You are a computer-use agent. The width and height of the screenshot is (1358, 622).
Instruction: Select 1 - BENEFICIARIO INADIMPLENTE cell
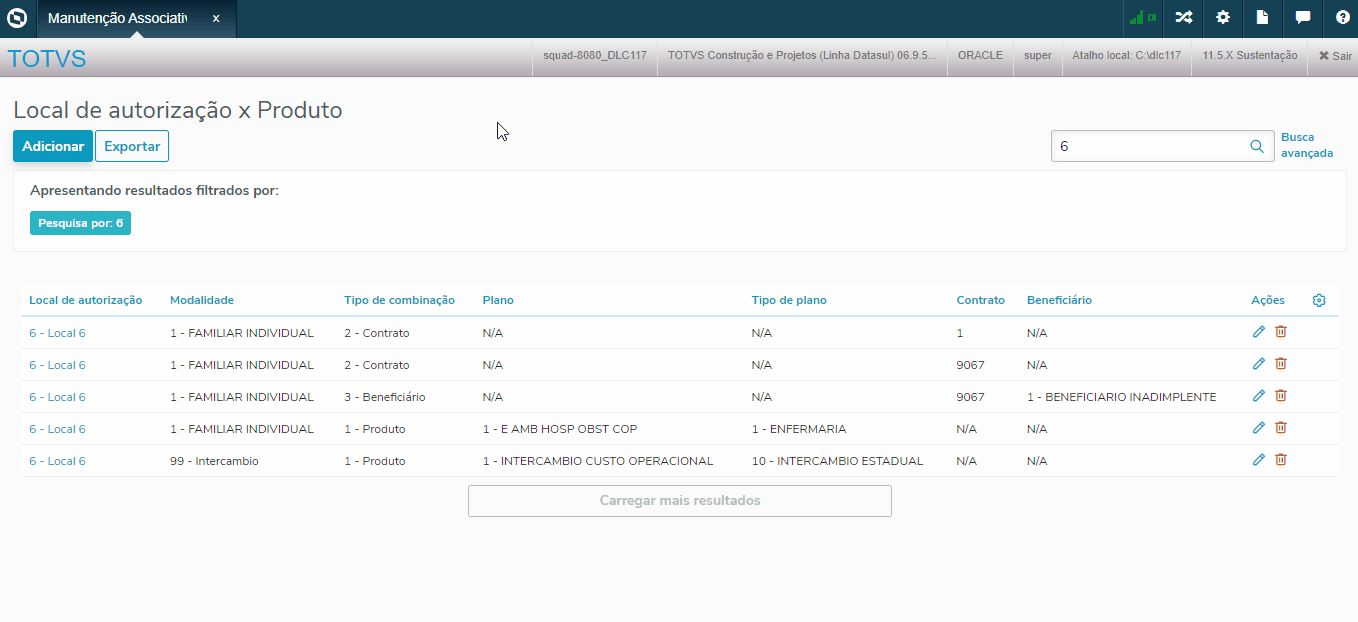[1121, 397]
